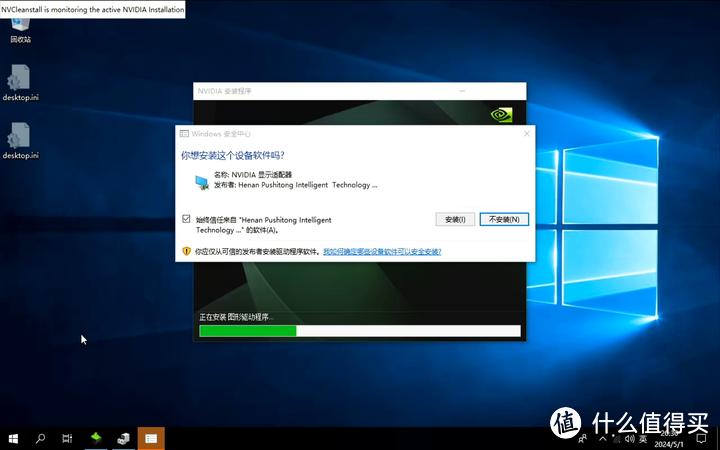Open Task View on the taskbar

coord(67,438)
